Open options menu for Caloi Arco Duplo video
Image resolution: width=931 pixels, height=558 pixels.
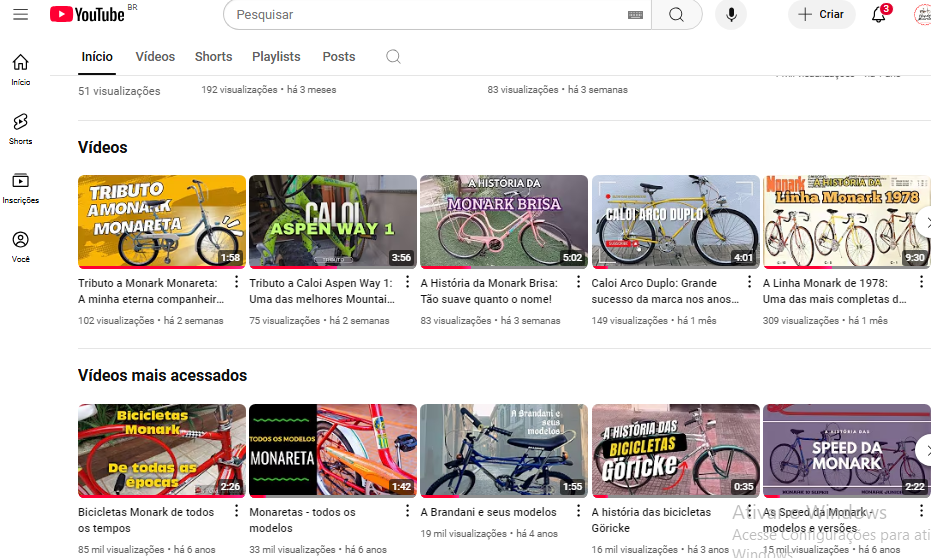coord(749,282)
